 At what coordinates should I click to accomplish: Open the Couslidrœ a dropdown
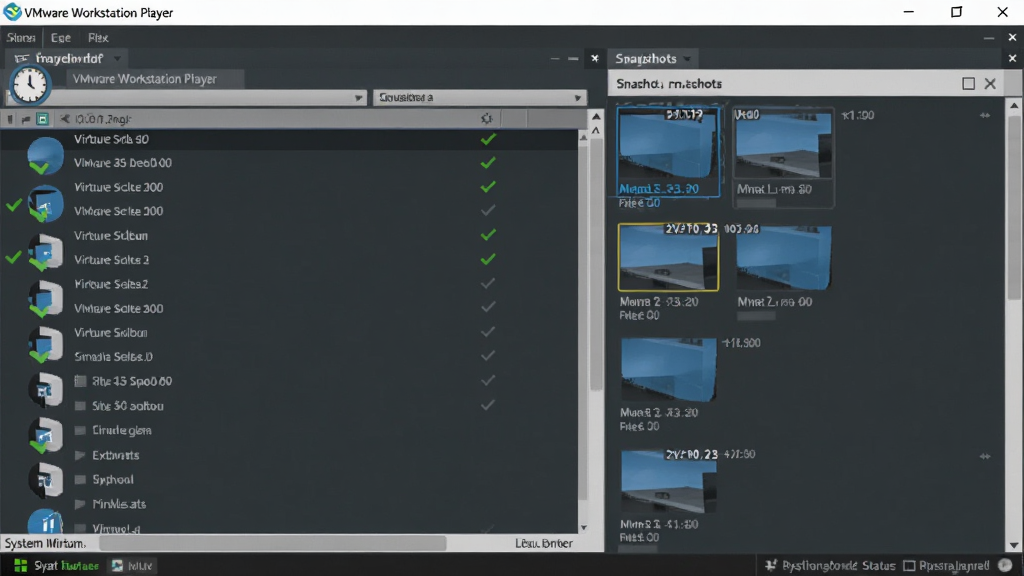[x=479, y=97]
